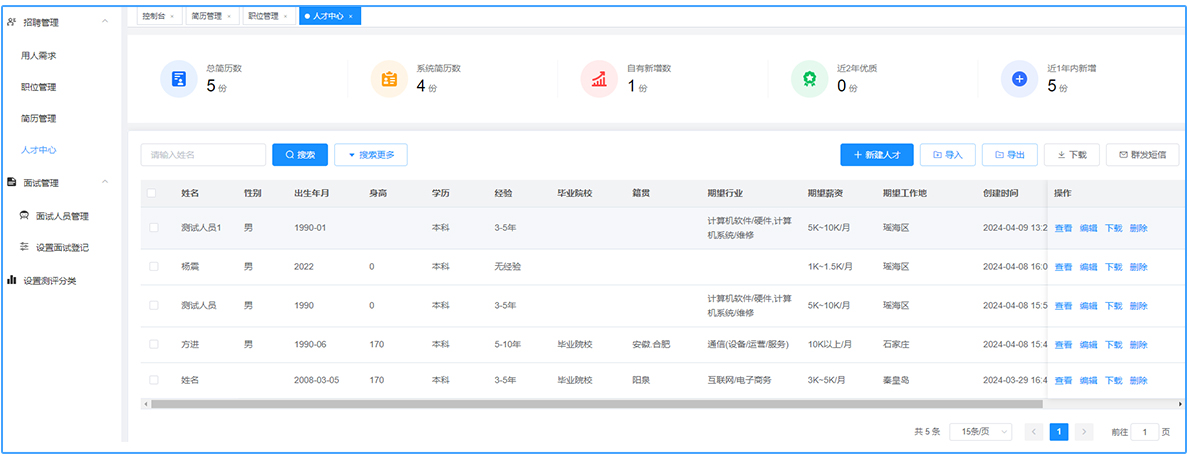
Task: Click the 群发短信 button
Action: tap(1142, 155)
